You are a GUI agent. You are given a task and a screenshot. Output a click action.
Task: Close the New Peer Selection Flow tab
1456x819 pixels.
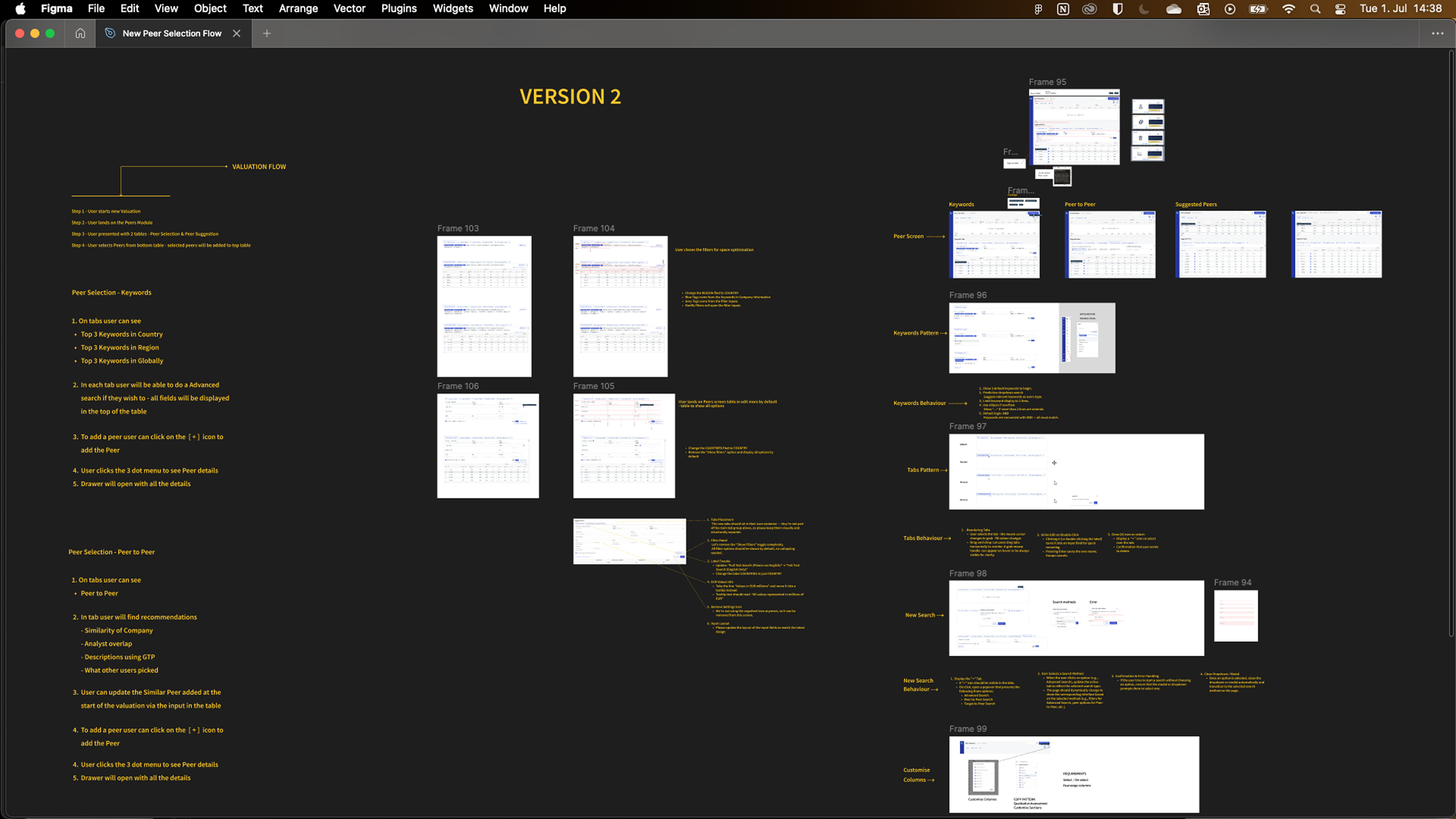237,33
